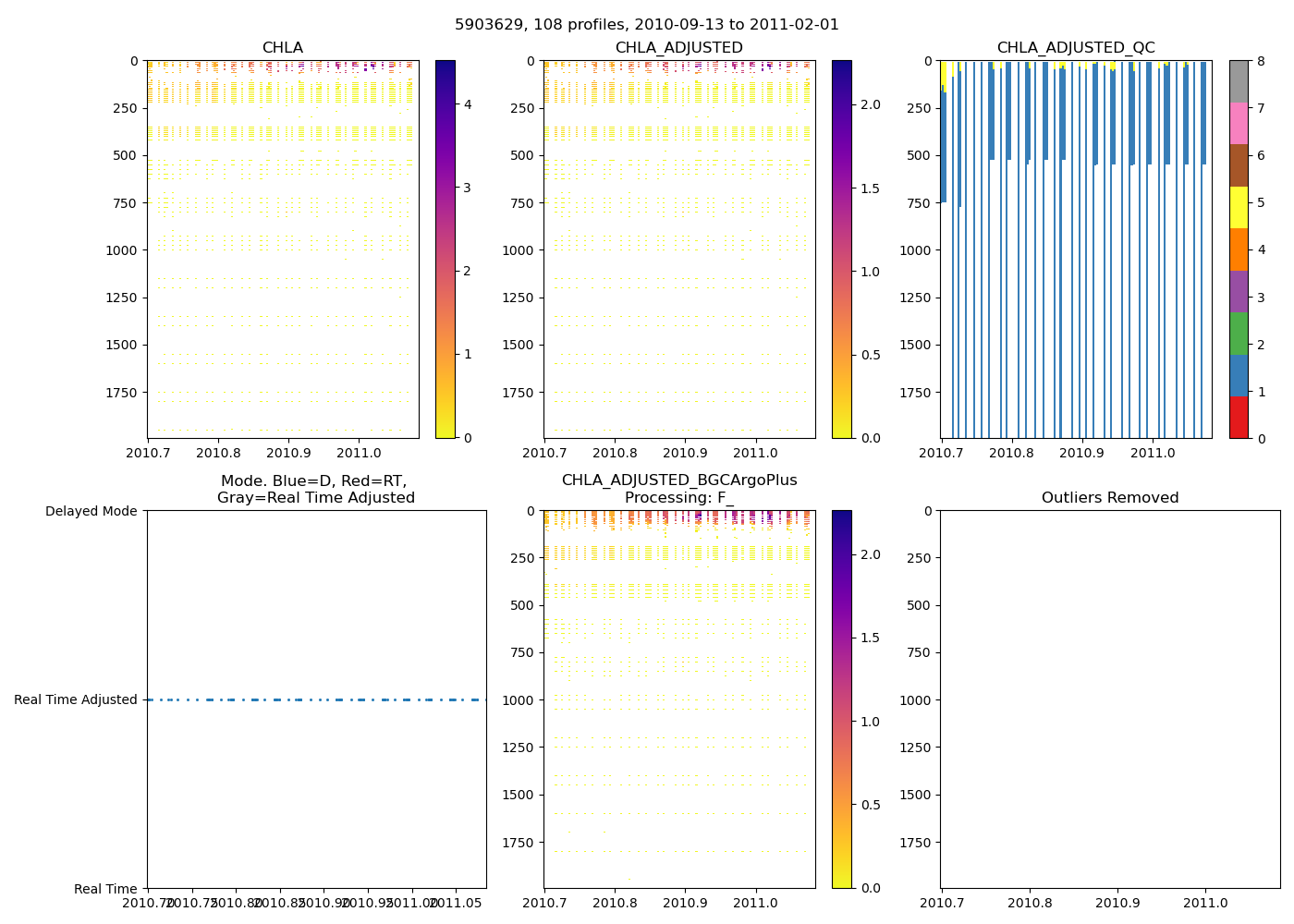1294x924 pixels.
Task: Click the 'Real Time' y-axis label
Action: (x=105, y=889)
